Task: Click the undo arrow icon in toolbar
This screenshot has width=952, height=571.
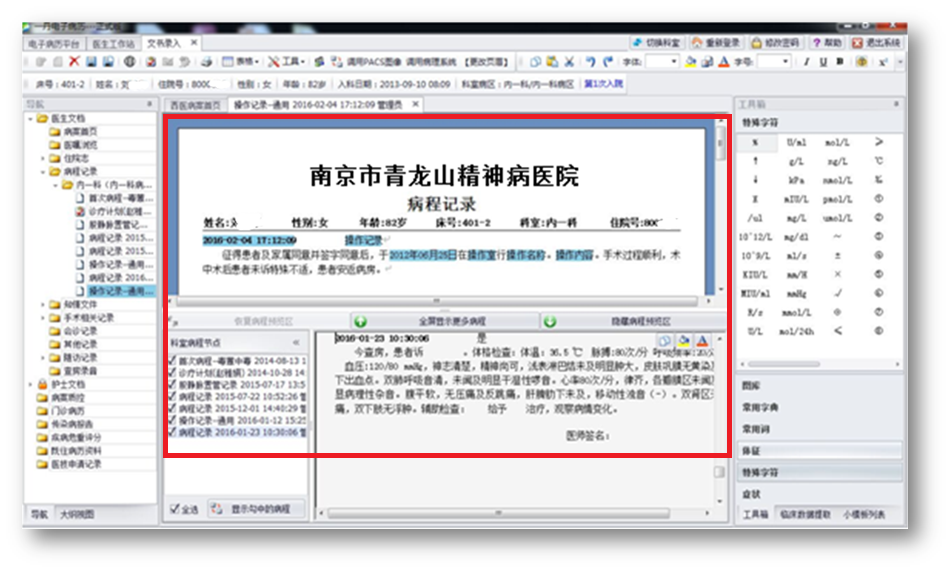Action: coord(590,63)
